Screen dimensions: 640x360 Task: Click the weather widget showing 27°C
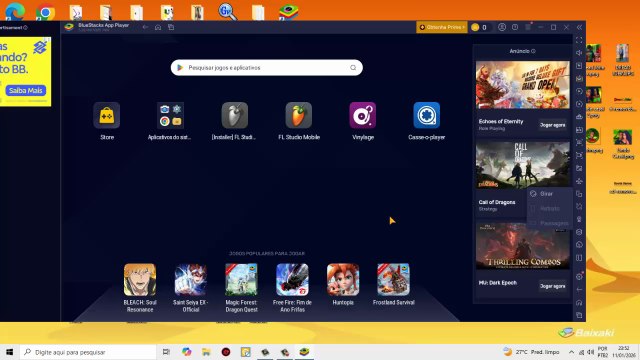pyautogui.click(x=531, y=352)
